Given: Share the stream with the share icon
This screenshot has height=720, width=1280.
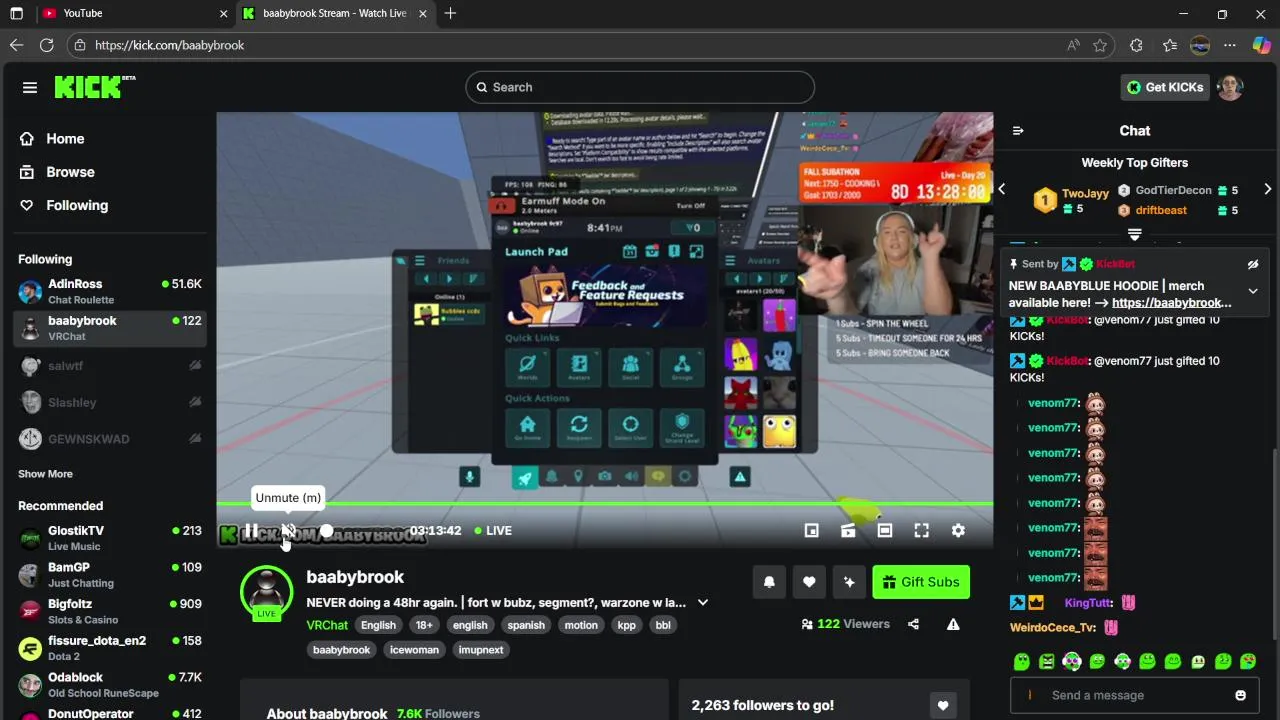Looking at the screenshot, I should 913,624.
